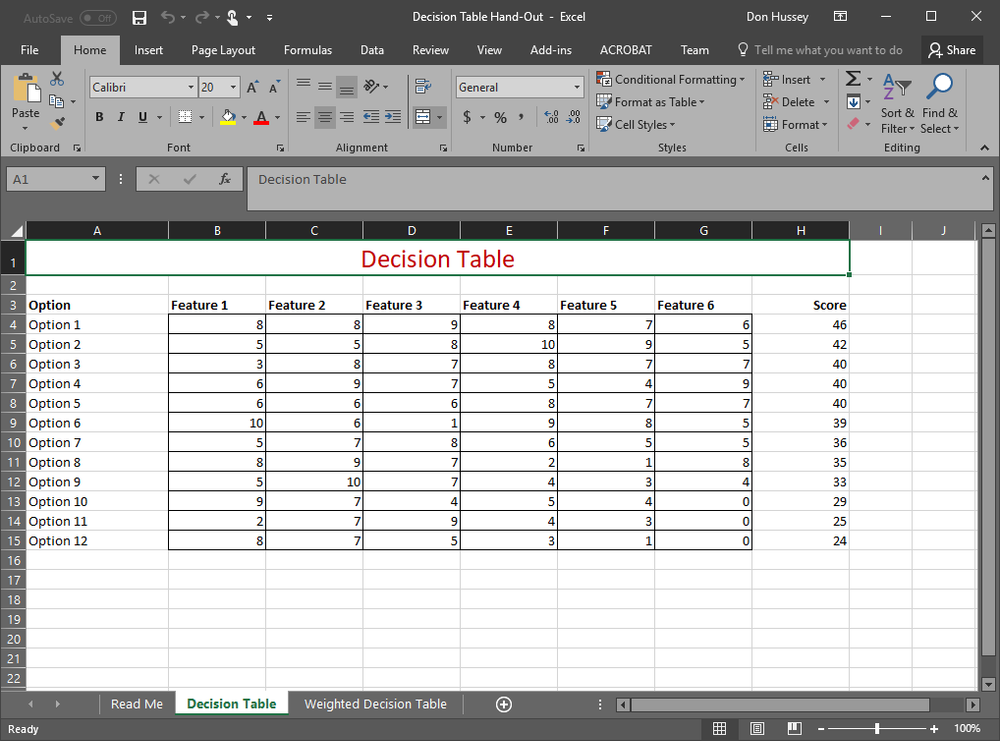Click the Paste clipboard icon

click(26, 89)
